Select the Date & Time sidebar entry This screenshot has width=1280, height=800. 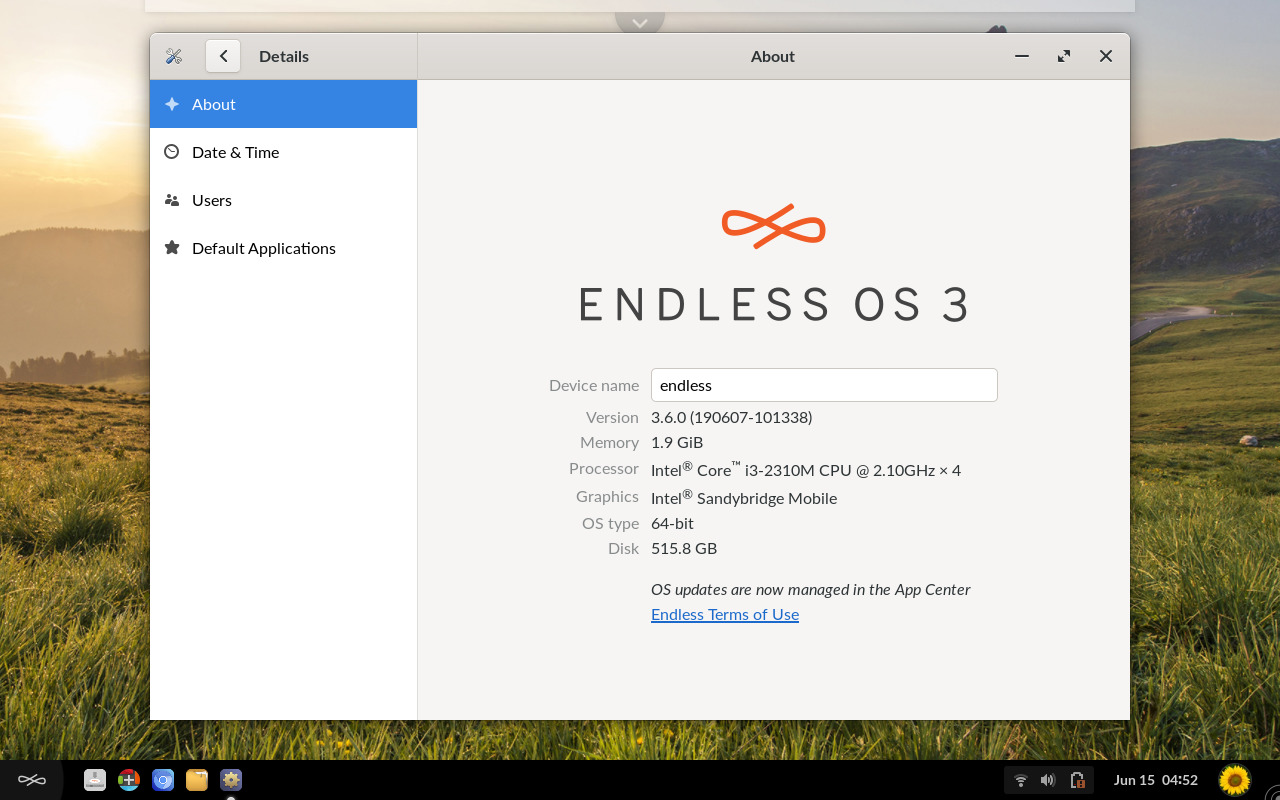pos(235,152)
